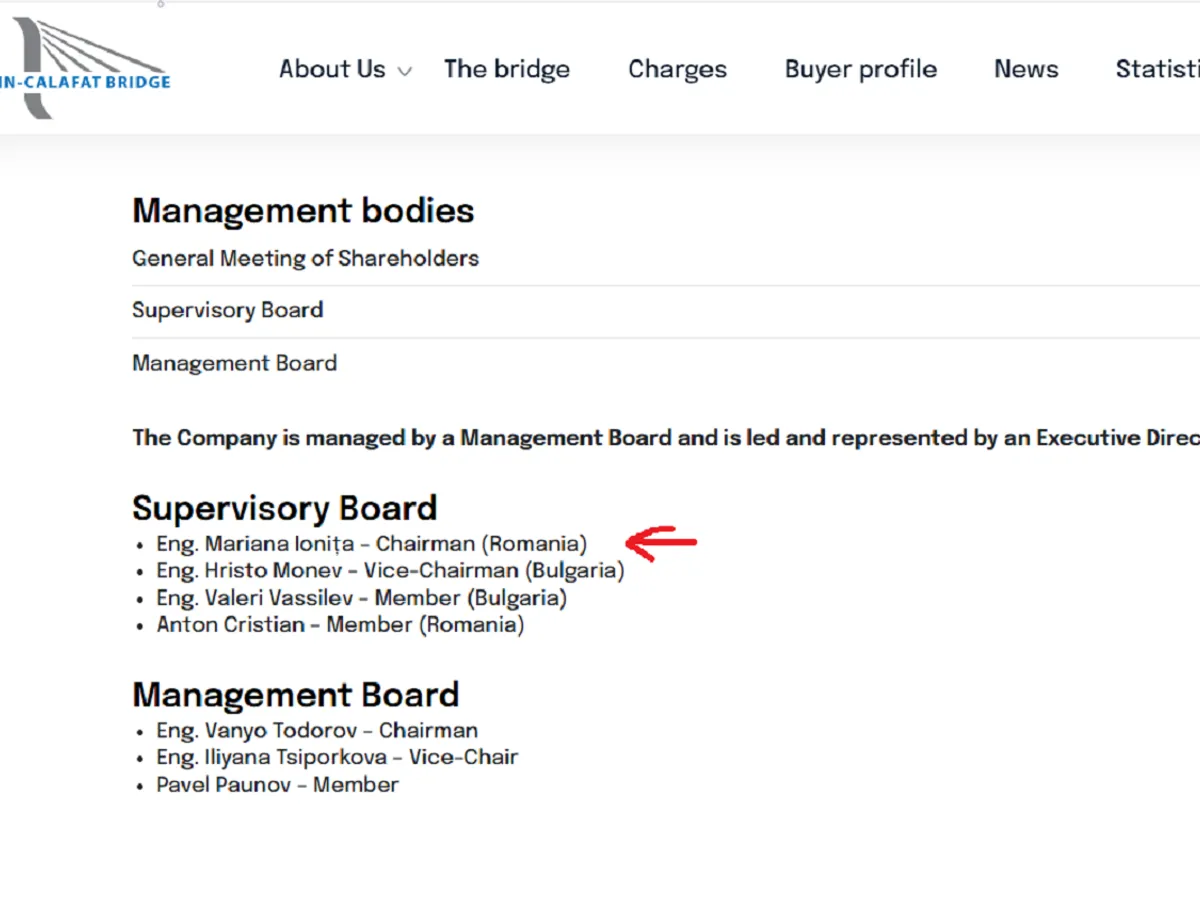1200x900 pixels.
Task: Click Eng. Vanyo Todorov Chairman entry
Action: click(x=317, y=731)
